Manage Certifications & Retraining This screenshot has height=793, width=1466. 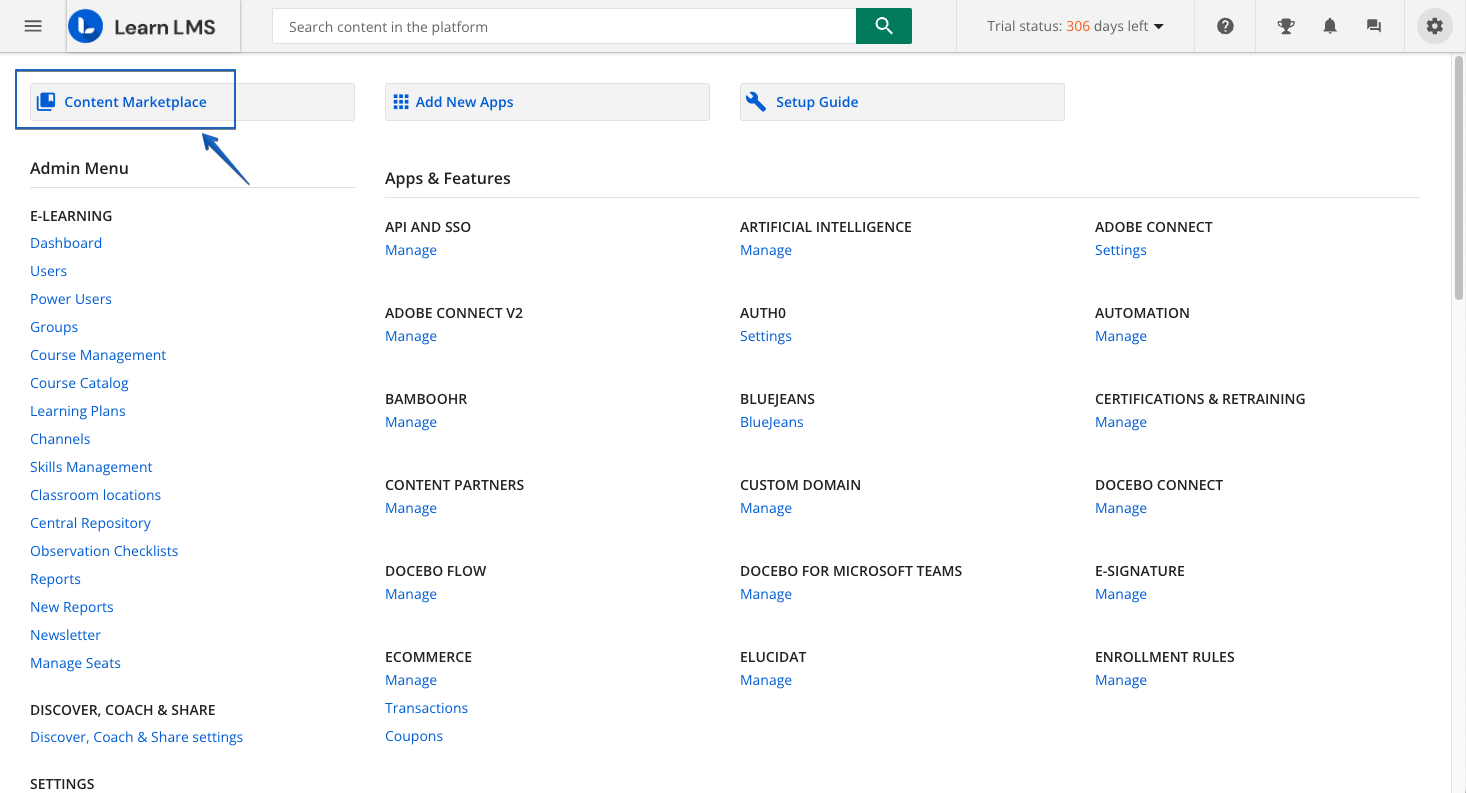coord(1121,422)
